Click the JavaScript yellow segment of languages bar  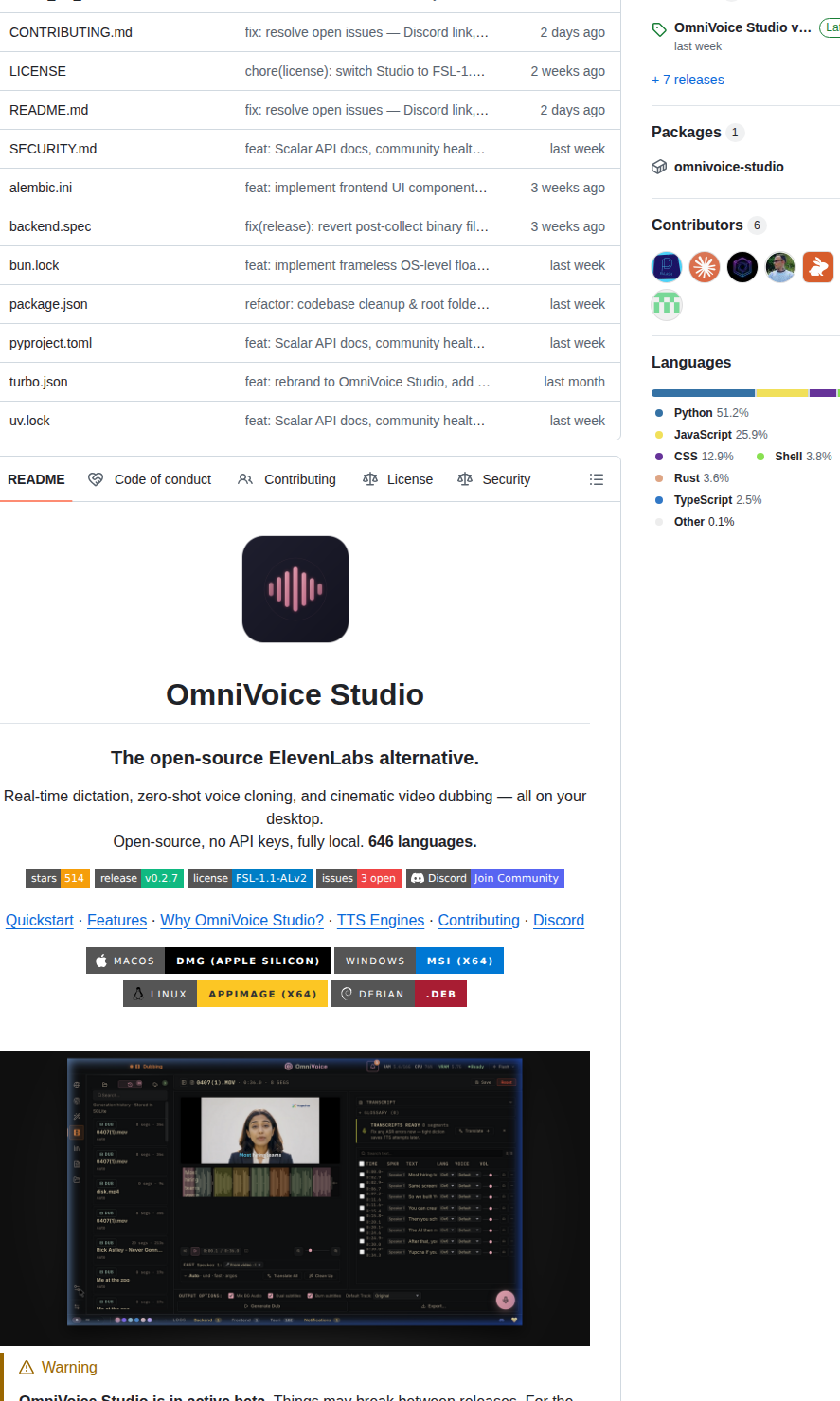pyautogui.click(x=782, y=392)
